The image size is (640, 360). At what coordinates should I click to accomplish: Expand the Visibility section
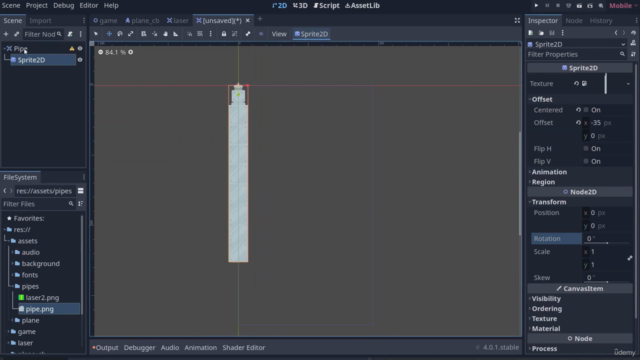tap(580, 299)
